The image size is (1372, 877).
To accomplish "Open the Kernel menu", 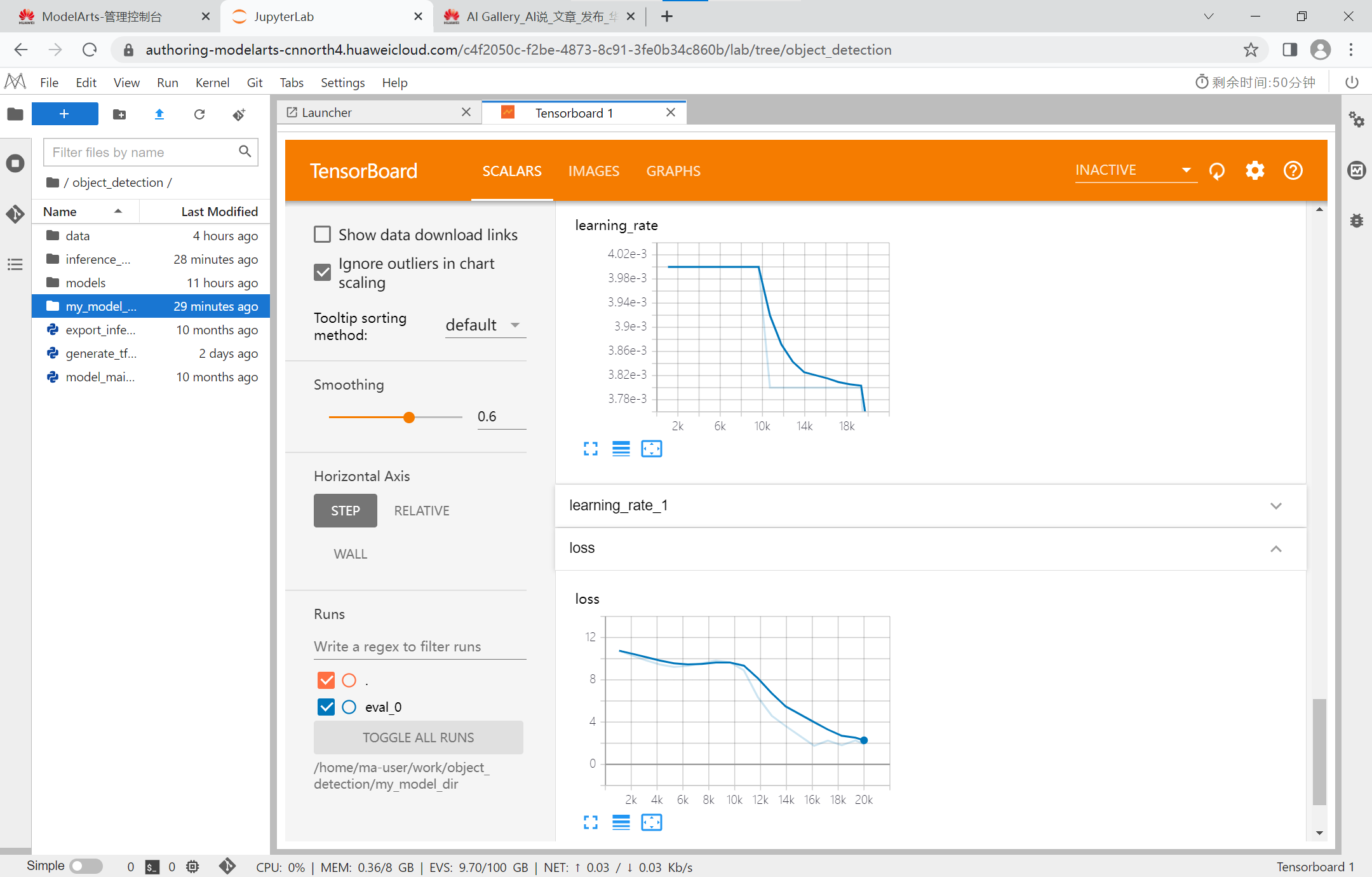I will [212, 83].
